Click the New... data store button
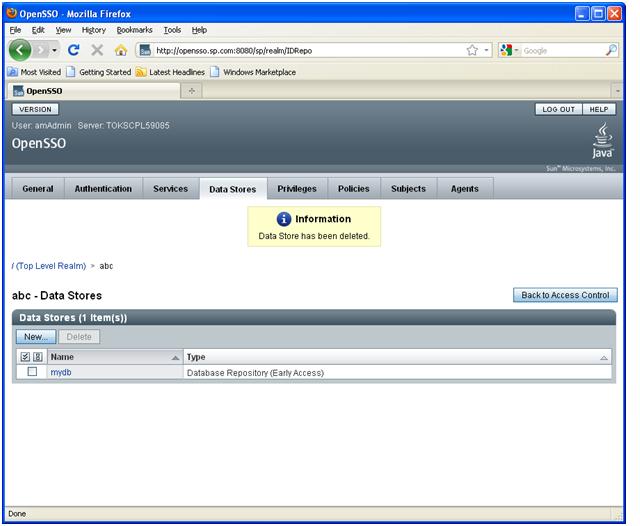 (36, 337)
